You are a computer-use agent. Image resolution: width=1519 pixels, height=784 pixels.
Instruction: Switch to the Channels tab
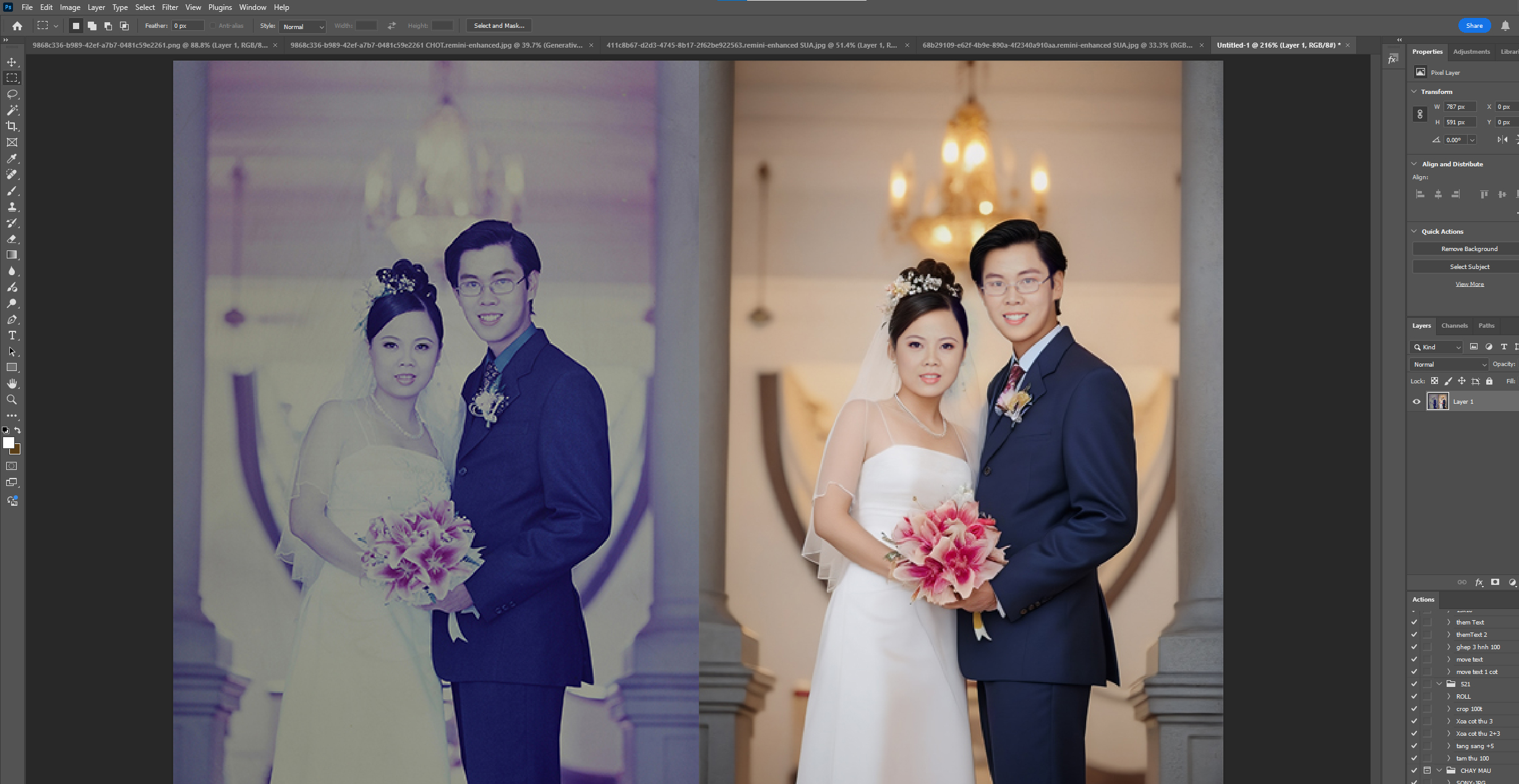(x=1455, y=326)
